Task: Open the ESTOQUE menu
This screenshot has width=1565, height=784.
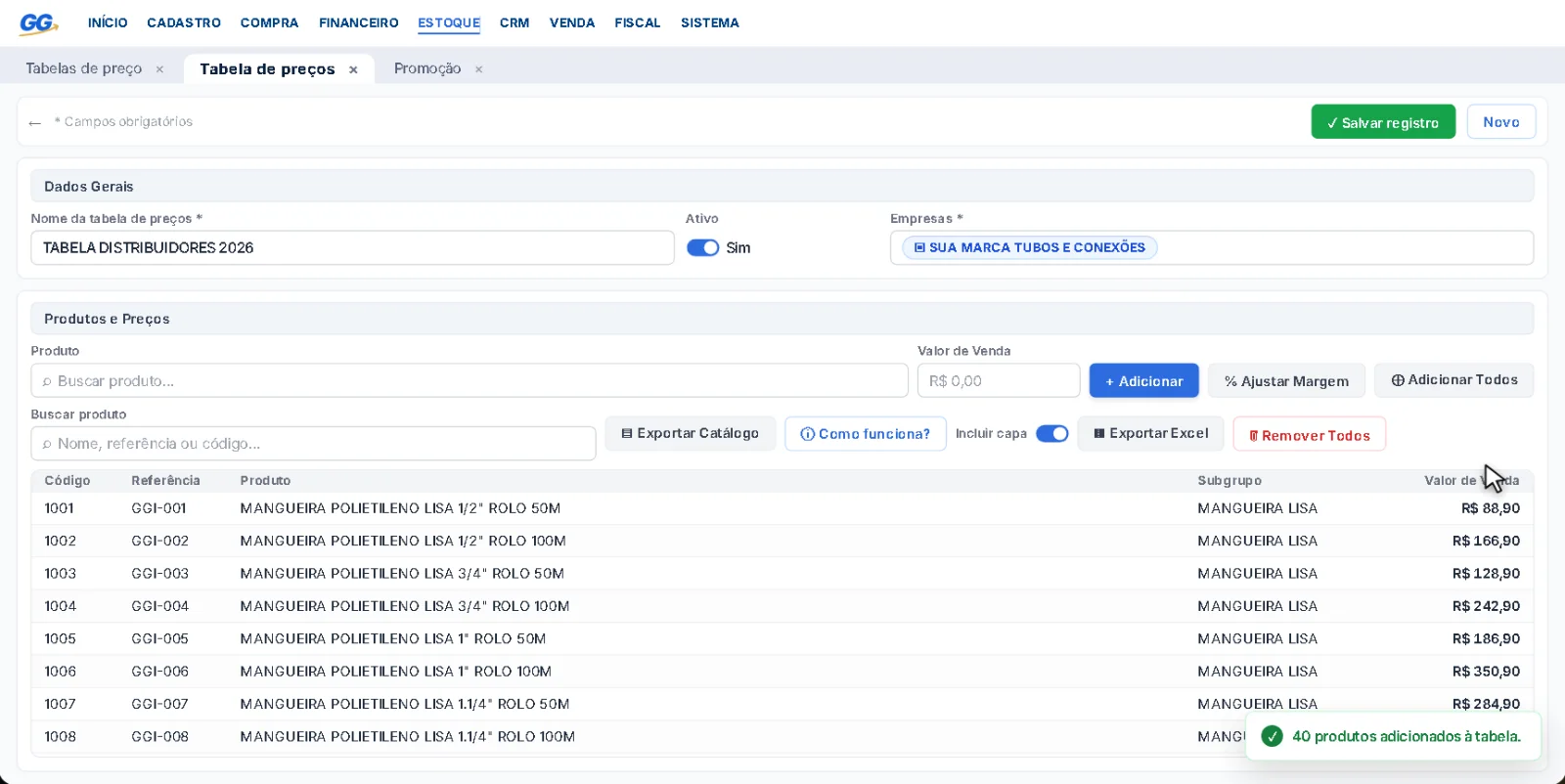Action: (x=449, y=22)
